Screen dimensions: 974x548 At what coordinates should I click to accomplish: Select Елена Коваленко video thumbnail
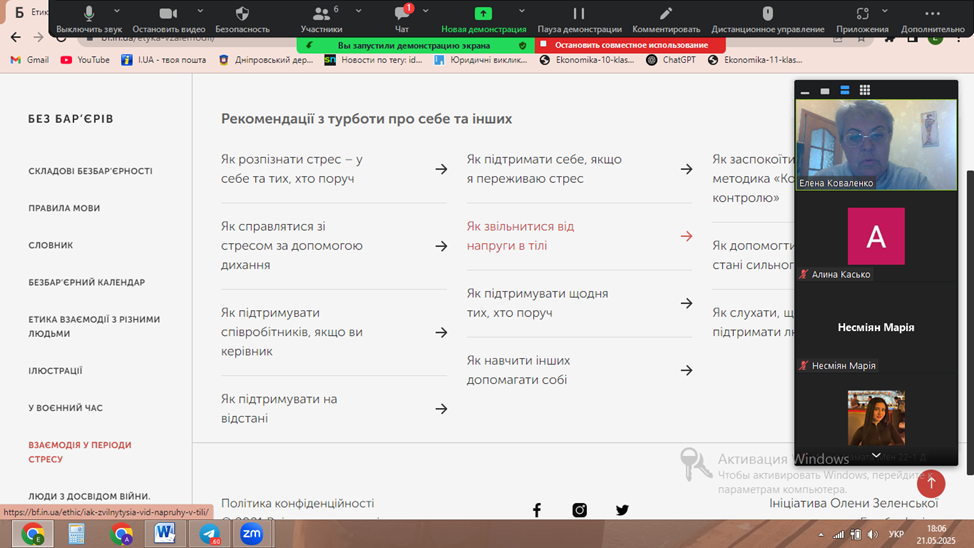876,145
